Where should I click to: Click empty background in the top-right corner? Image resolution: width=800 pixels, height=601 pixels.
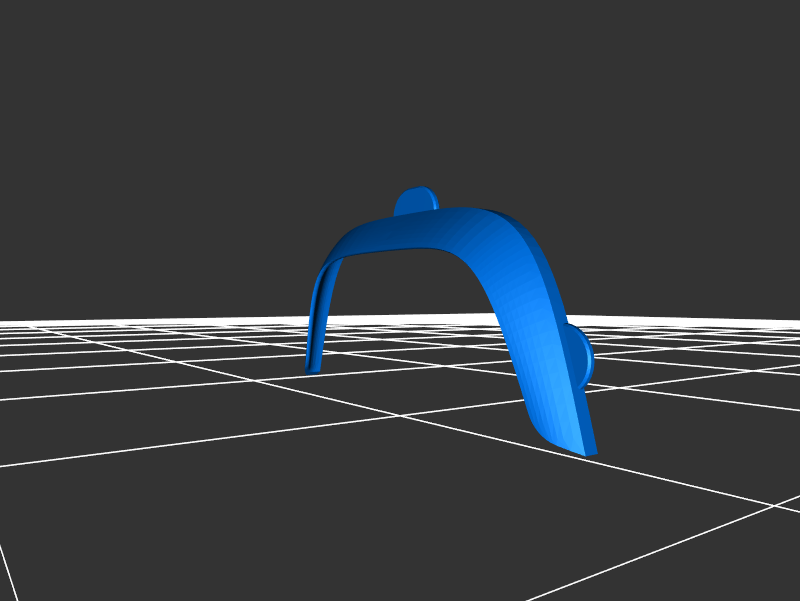(x=760, y=40)
